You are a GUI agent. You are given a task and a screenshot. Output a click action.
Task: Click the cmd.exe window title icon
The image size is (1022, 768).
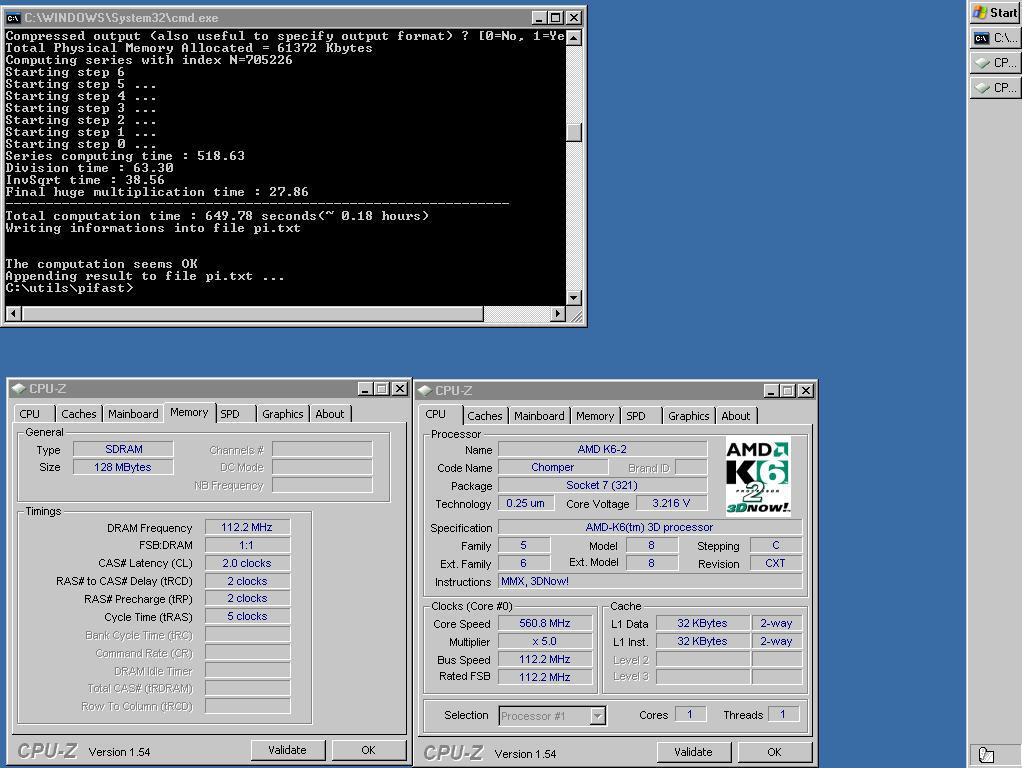tap(13, 18)
